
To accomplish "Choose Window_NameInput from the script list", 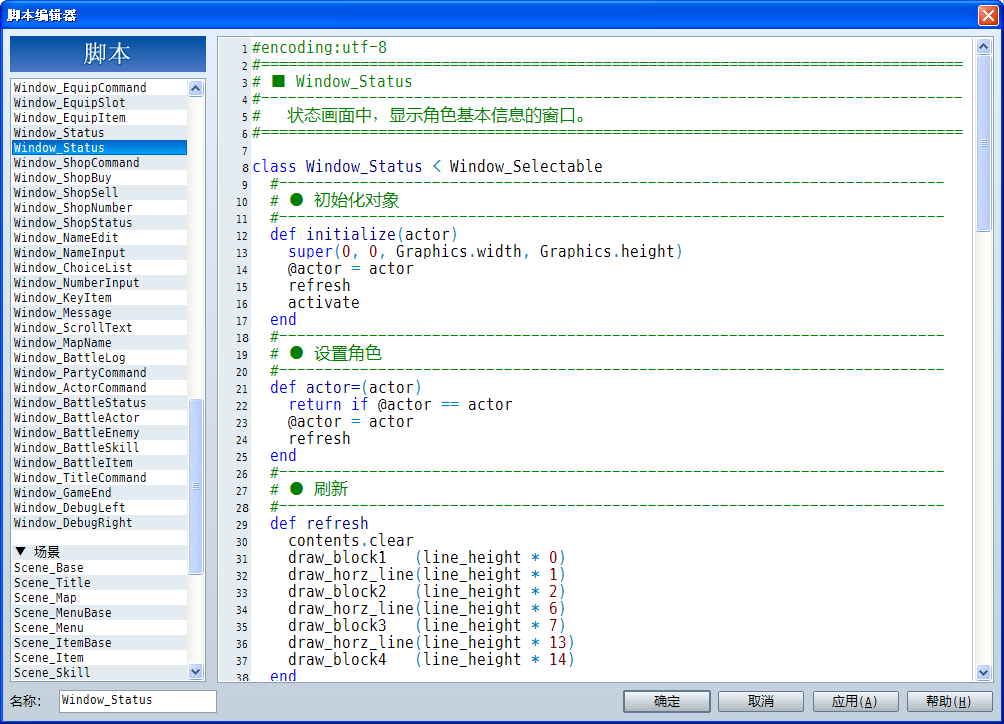I will coord(100,253).
